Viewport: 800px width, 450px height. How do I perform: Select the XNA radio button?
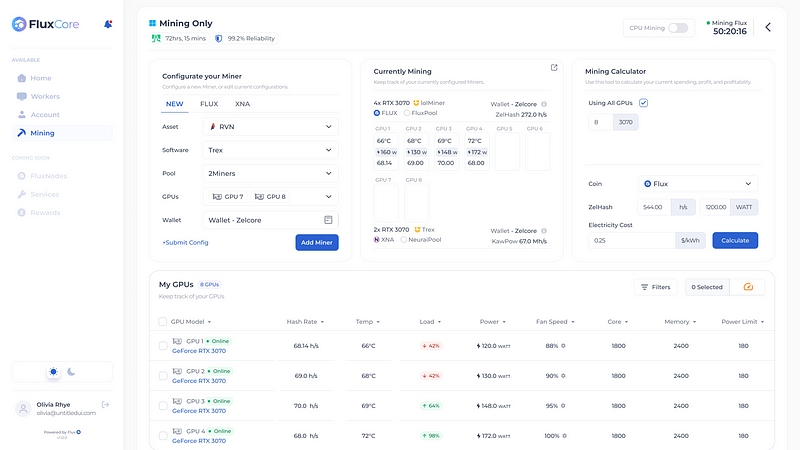coord(377,239)
